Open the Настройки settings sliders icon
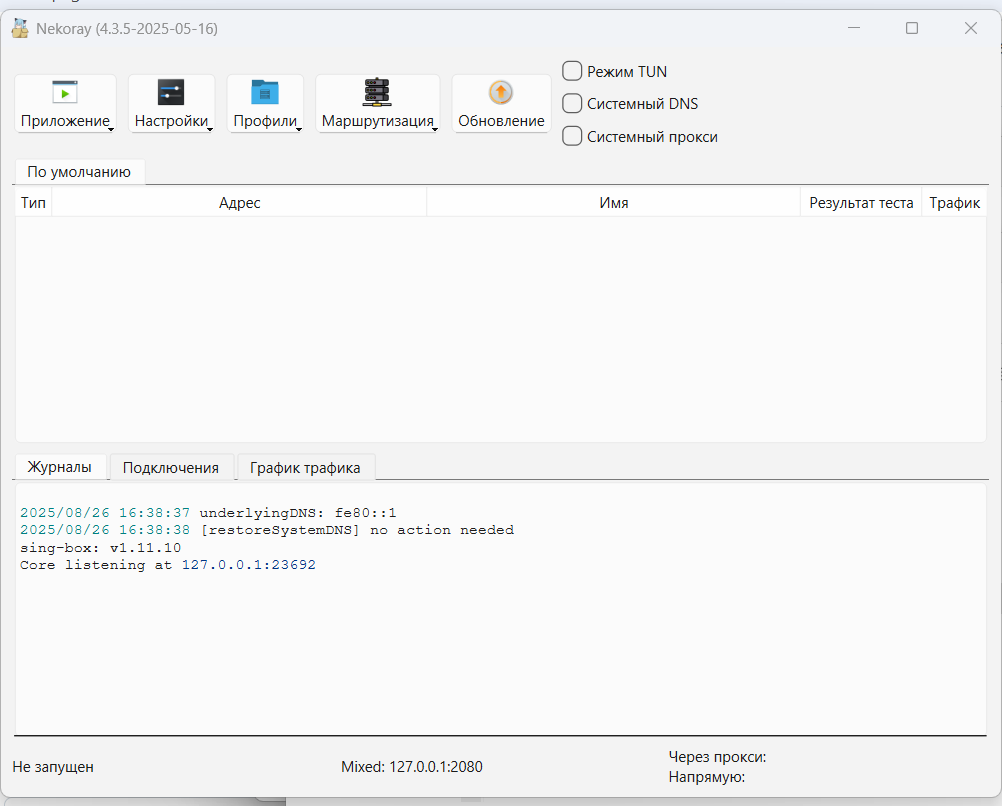This screenshot has height=806, width=1002. click(x=171, y=92)
